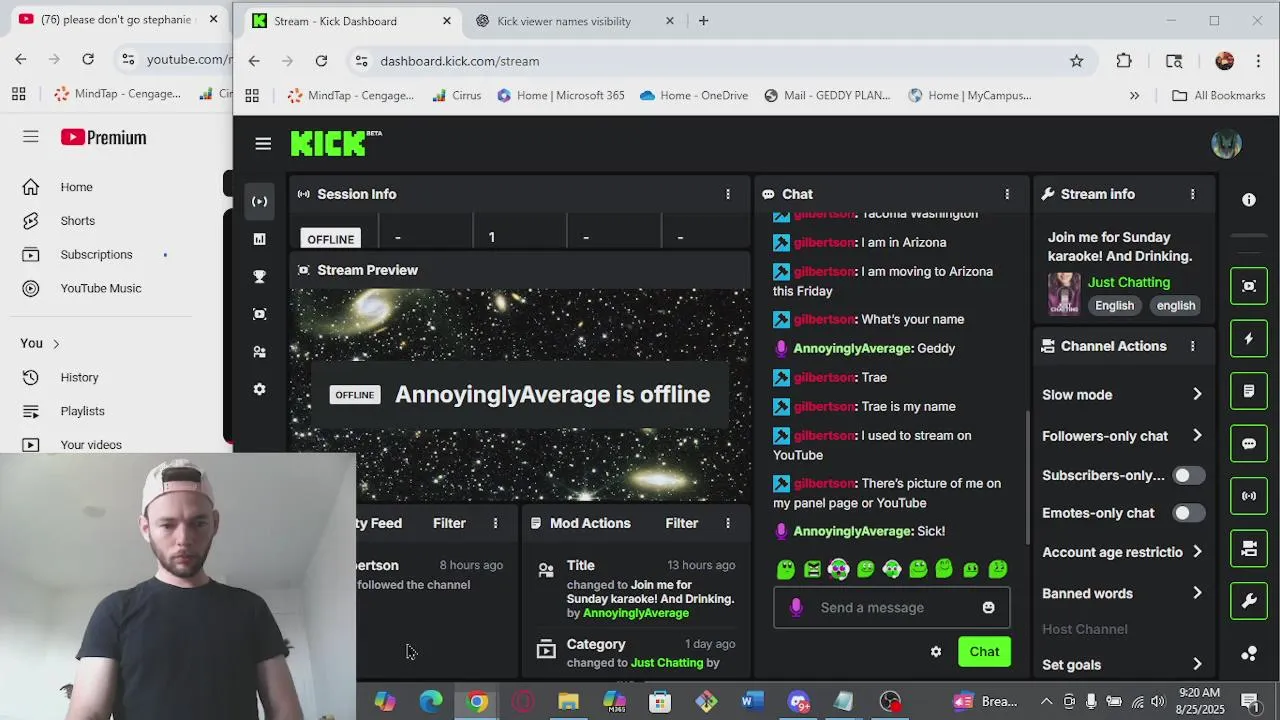Viewport: 1280px width, 720px height.
Task: Open a new browser tab
Action: [703, 20]
